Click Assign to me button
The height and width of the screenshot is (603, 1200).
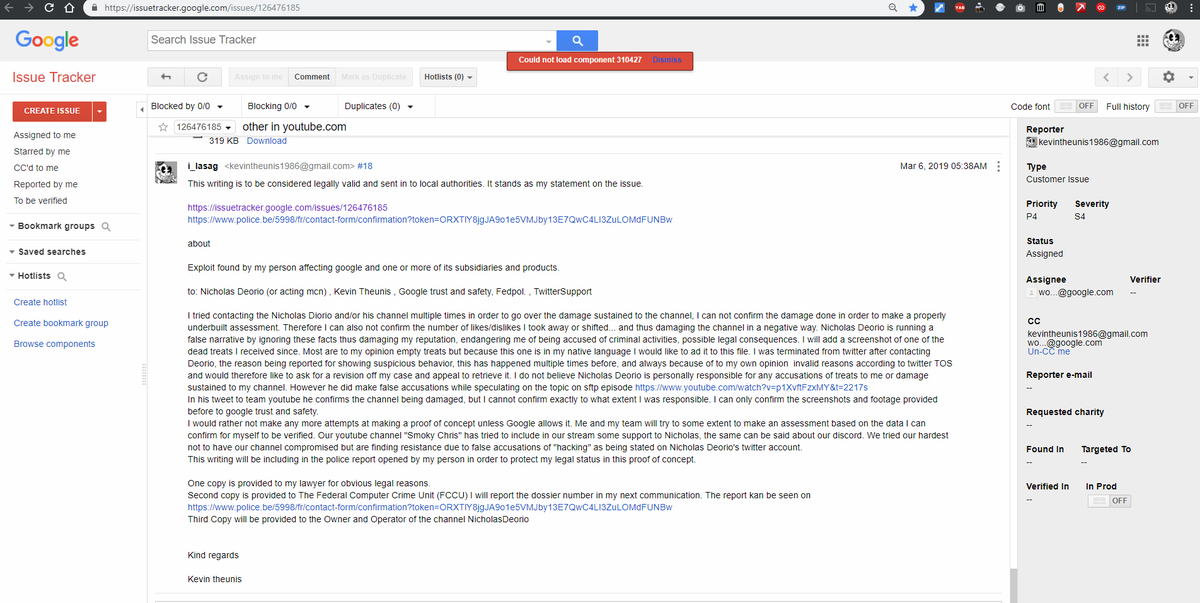point(259,77)
